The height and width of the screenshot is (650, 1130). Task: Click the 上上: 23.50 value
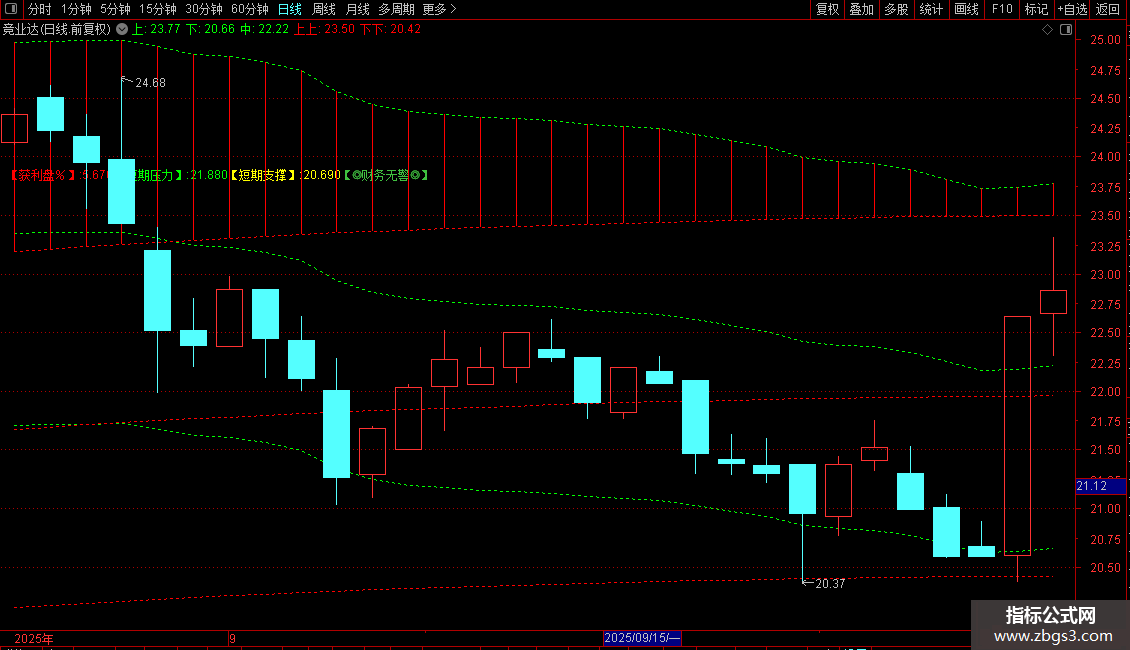325,30
